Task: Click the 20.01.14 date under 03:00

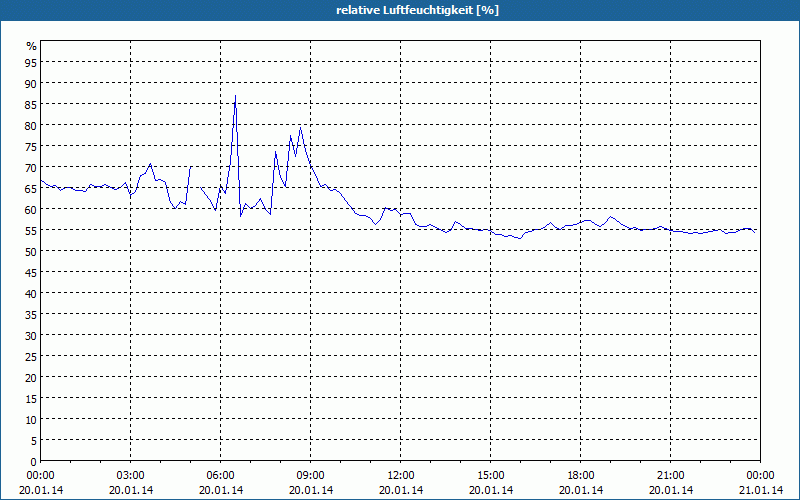Action: 131,490
